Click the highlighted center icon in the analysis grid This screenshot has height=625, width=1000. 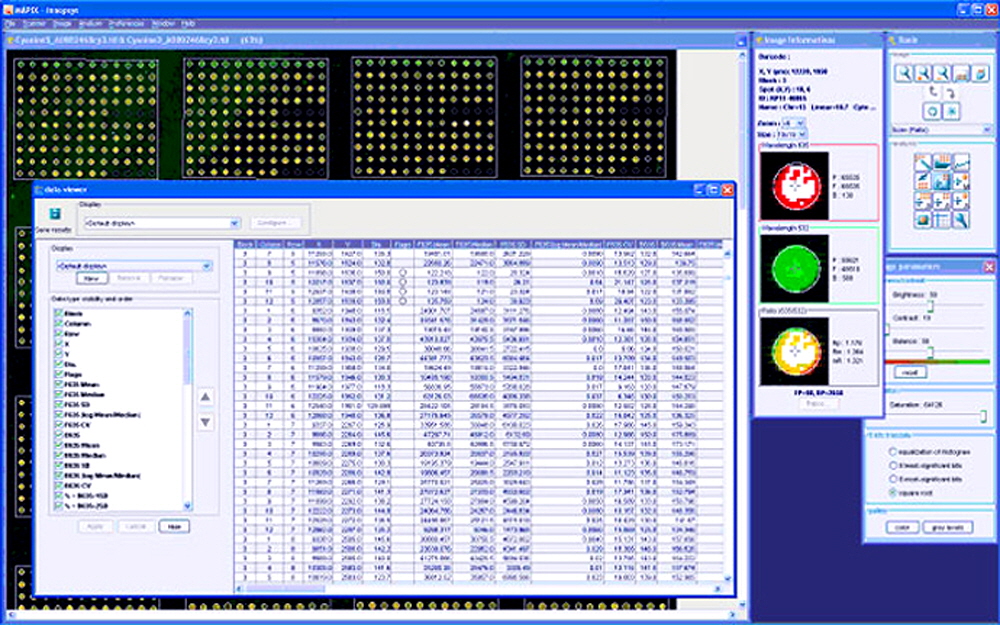point(942,182)
